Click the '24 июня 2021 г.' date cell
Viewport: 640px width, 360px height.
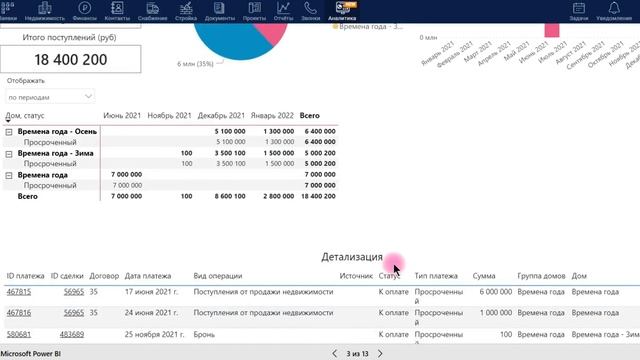pos(151,313)
